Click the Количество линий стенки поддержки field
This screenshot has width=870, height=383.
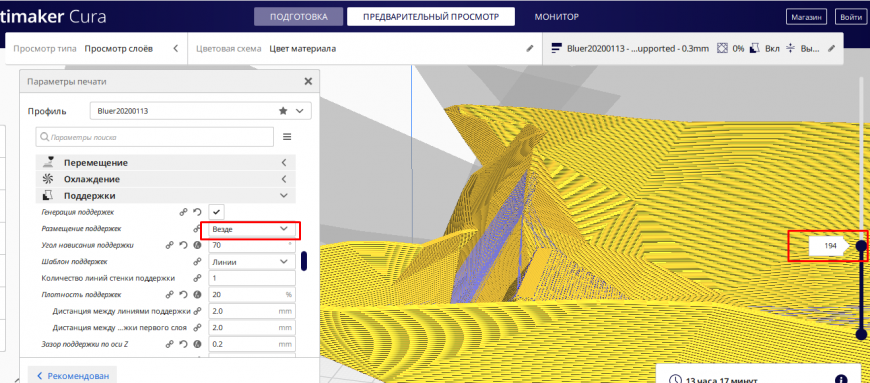tap(252, 278)
